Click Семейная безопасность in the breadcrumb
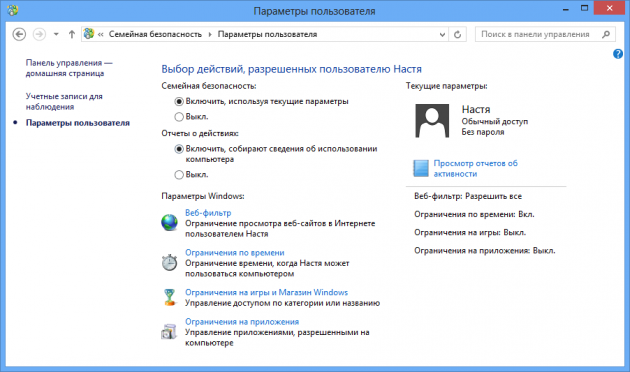The height and width of the screenshot is (372, 630). (155, 35)
